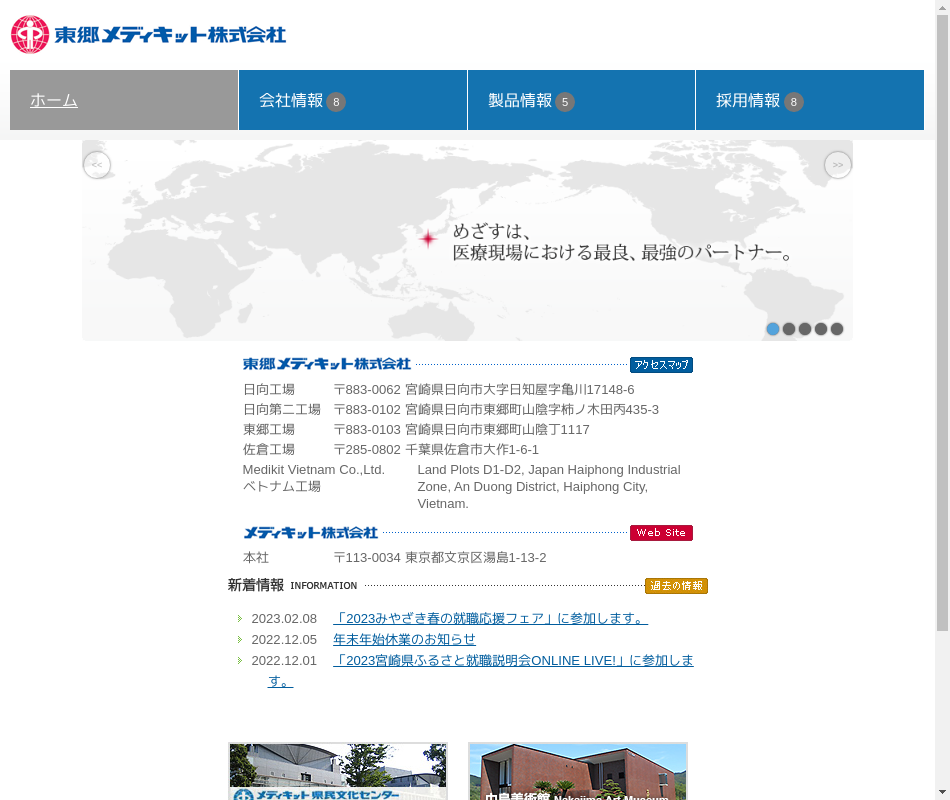Open the 過去の情報 past news badge
The height and width of the screenshot is (800, 950).
(x=676, y=586)
